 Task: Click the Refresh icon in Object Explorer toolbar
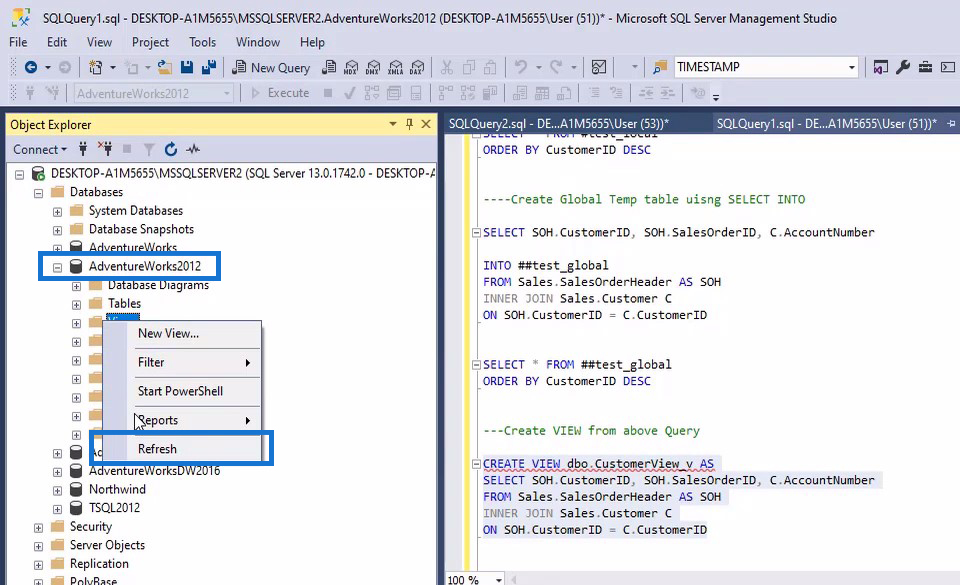pyautogui.click(x=171, y=149)
